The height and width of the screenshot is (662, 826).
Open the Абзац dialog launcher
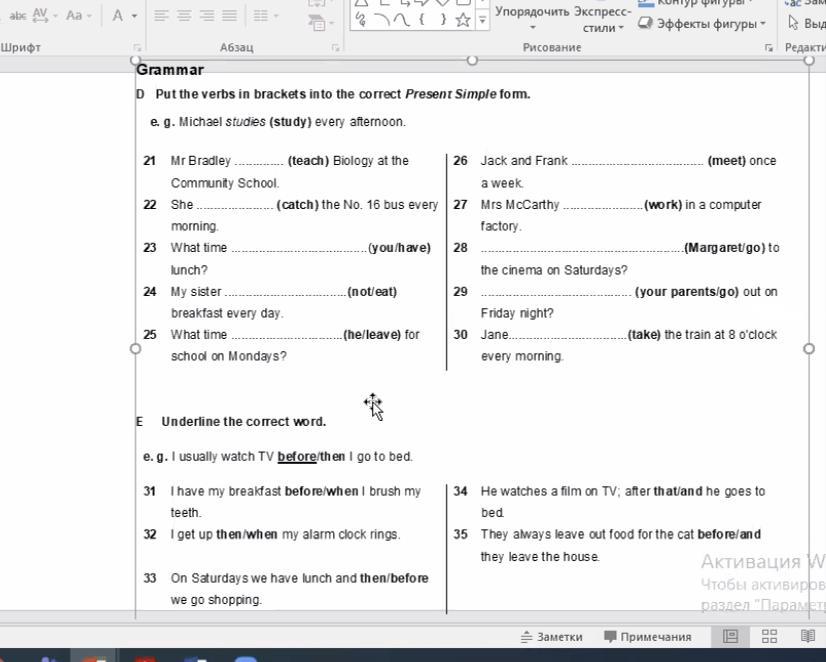tap(336, 48)
